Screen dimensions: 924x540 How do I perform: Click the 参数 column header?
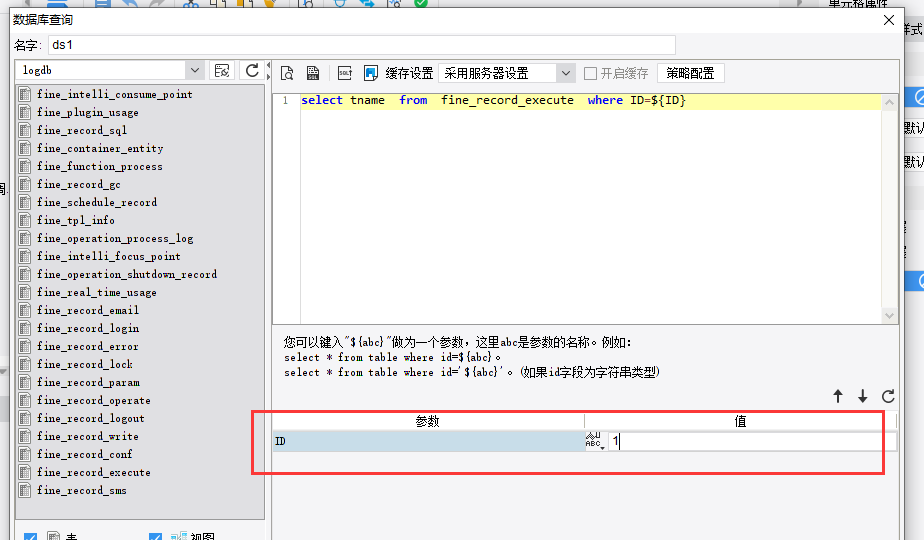point(428,421)
